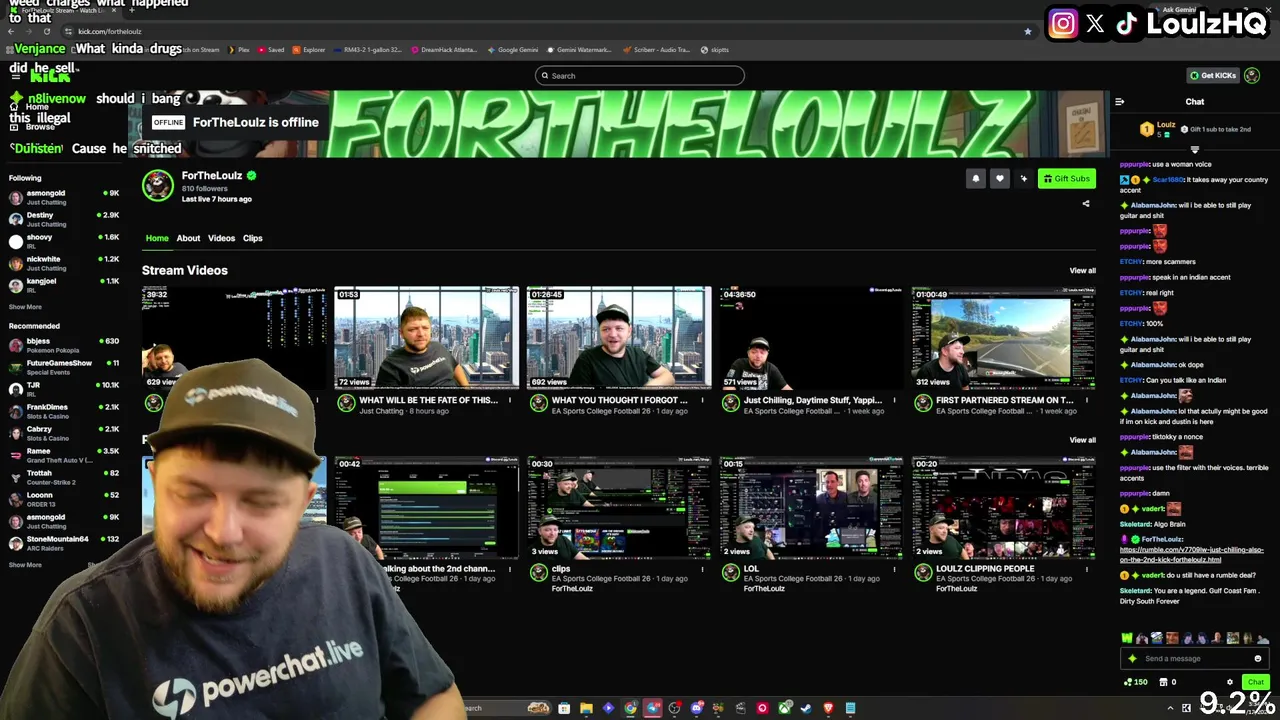This screenshot has height=720, width=1280.
Task: Open kangjoel channel in Following
Action: click(62, 285)
